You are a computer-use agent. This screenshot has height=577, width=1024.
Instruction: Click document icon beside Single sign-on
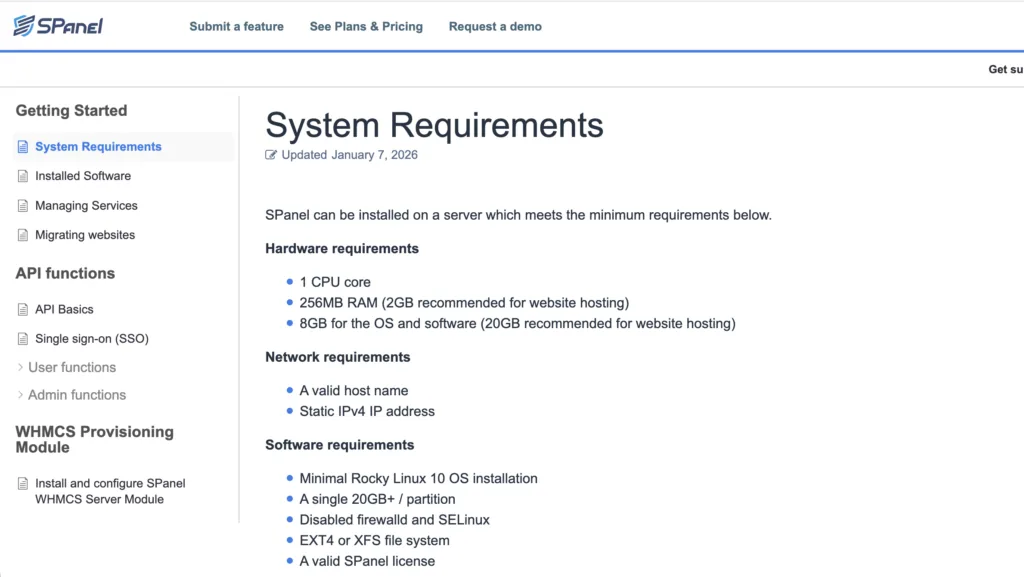[x=23, y=339]
